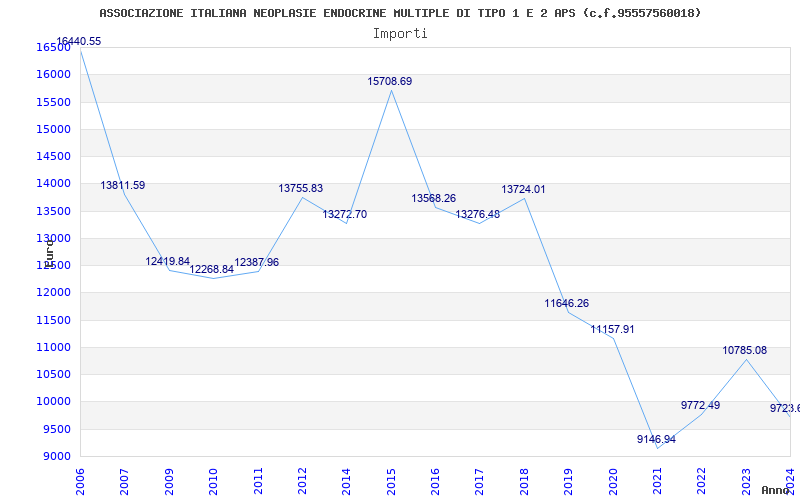Click the 2021 x-axis year label
Viewport: 800px width, 500px height.
click(x=657, y=481)
